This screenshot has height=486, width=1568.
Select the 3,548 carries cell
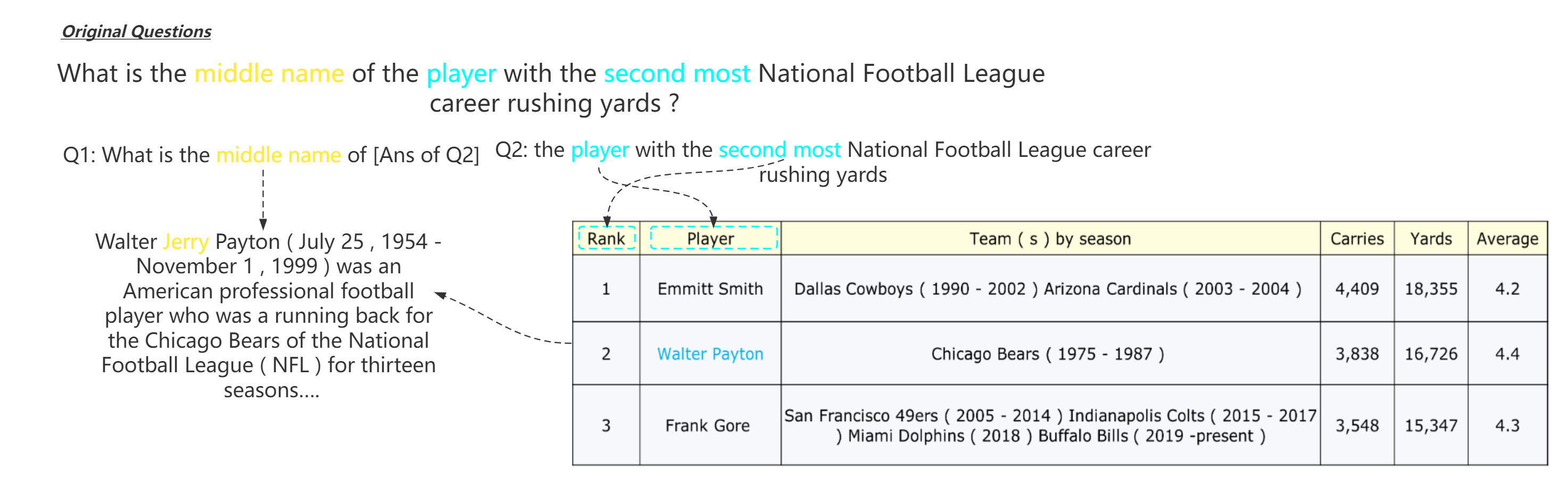coord(1357,426)
